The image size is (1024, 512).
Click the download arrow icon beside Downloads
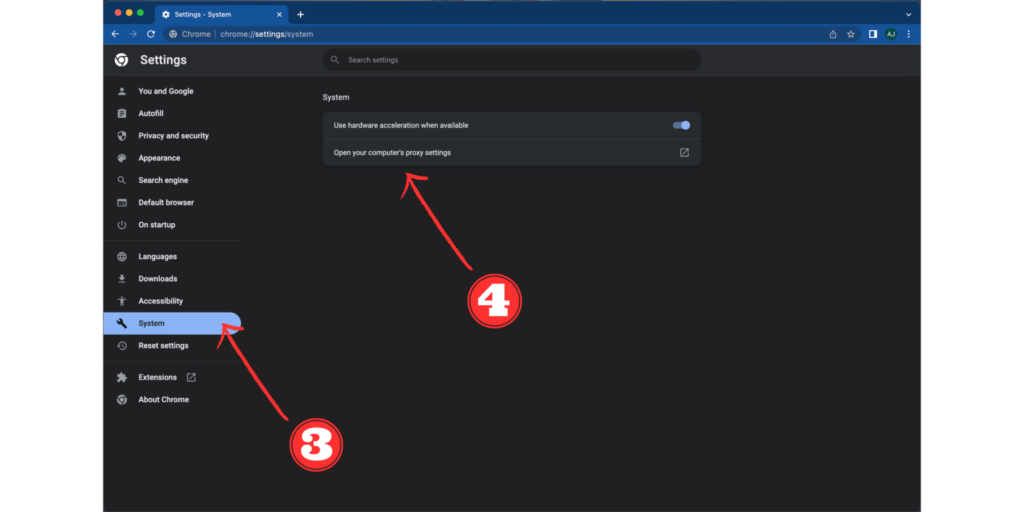tap(121, 279)
